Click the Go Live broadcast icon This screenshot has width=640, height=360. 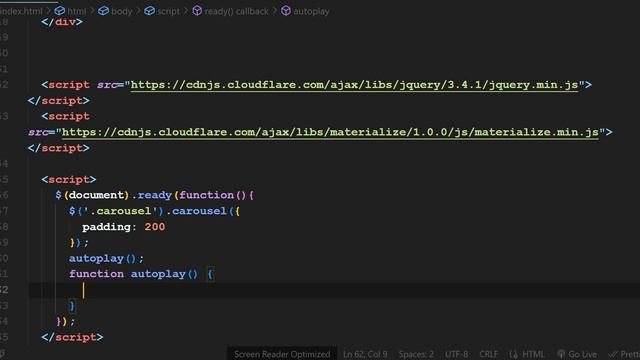561,354
